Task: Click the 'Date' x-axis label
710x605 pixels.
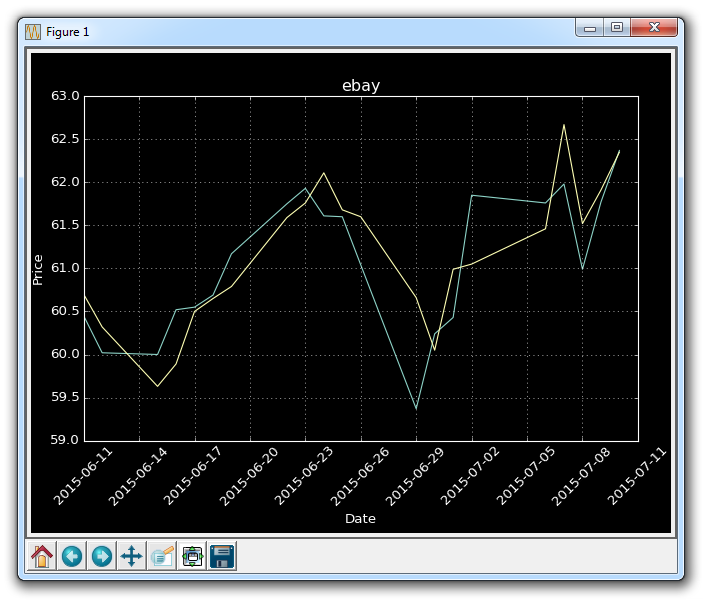Action: 360,519
